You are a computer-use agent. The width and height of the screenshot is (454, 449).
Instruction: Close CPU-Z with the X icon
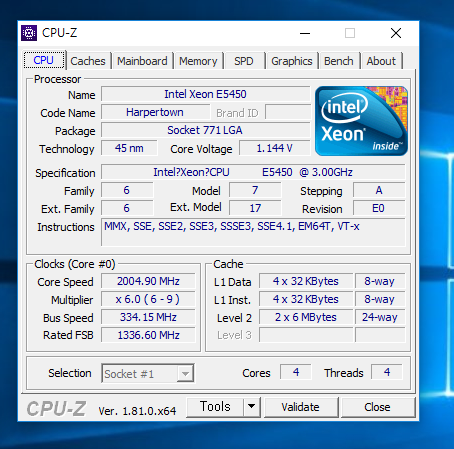(x=396, y=33)
